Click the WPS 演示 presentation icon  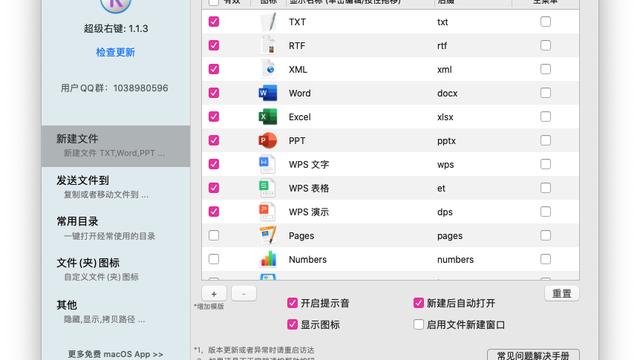coord(267,211)
